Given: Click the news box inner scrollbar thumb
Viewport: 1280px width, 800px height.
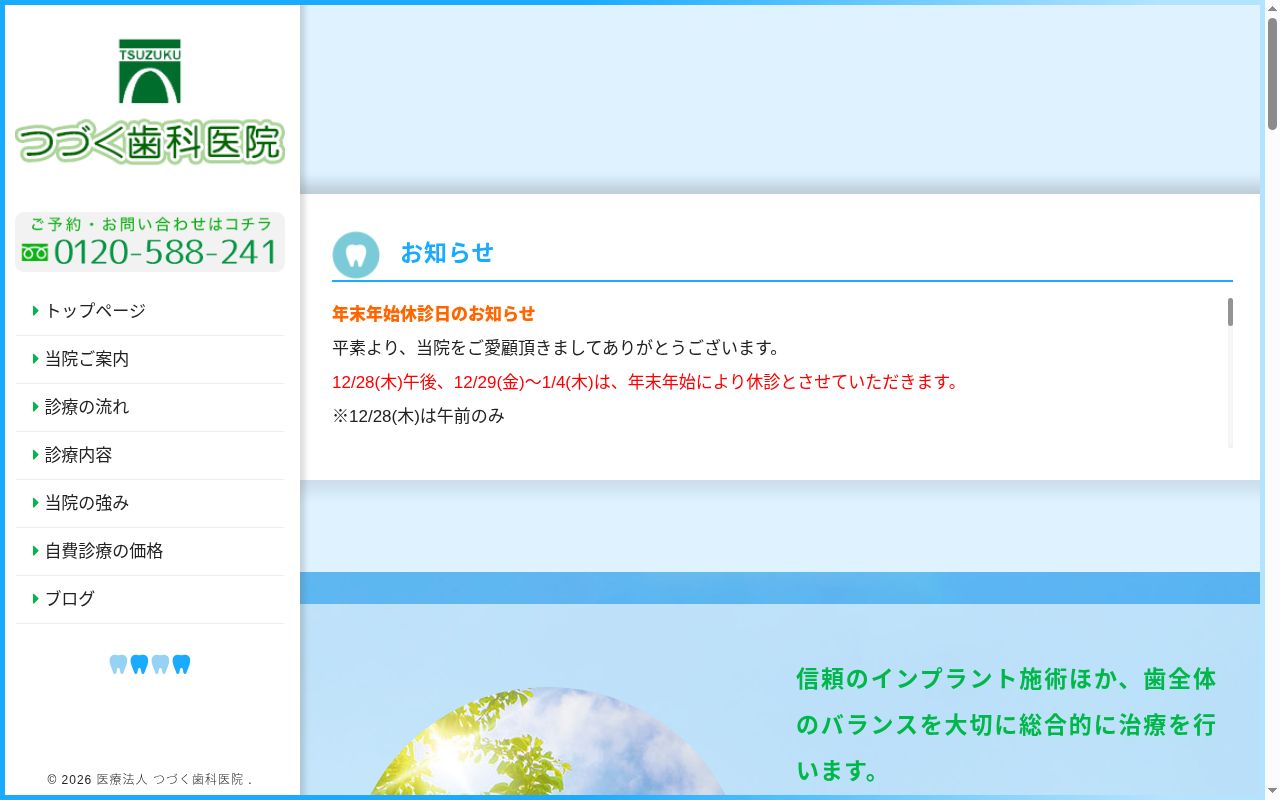Looking at the screenshot, I should pyautogui.click(x=1230, y=312).
